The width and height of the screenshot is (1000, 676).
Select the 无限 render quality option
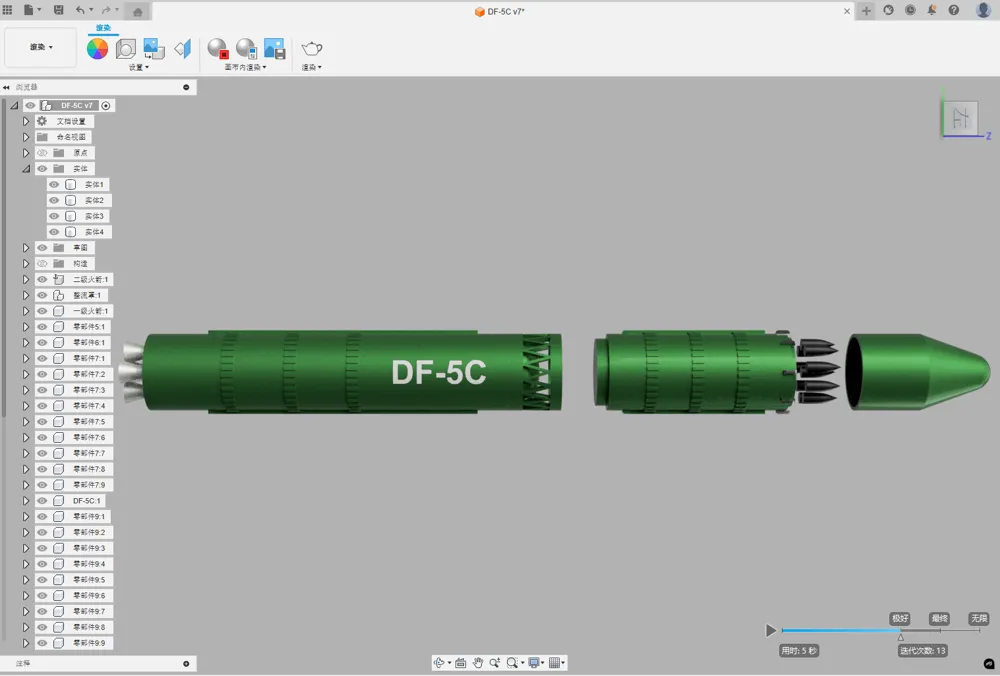977,618
